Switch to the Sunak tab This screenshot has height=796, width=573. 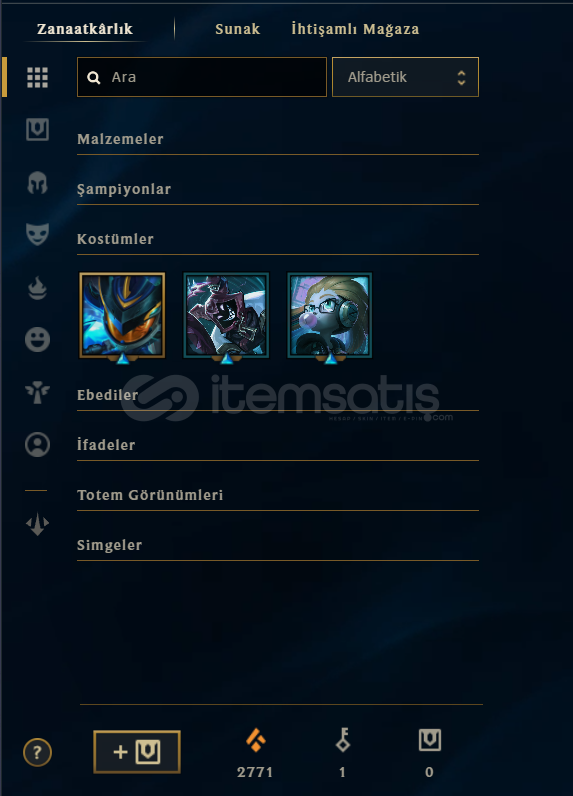pos(238,29)
